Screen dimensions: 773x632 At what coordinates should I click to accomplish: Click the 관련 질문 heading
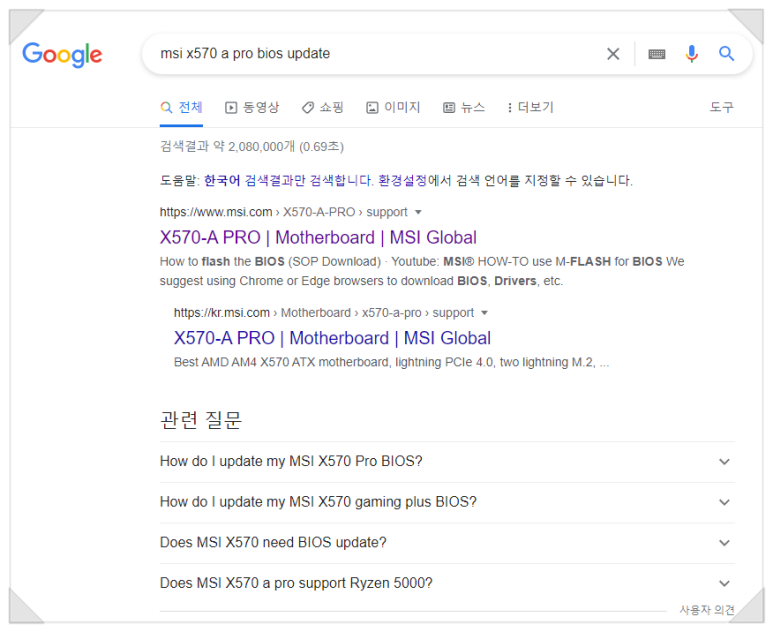[201, 420]
